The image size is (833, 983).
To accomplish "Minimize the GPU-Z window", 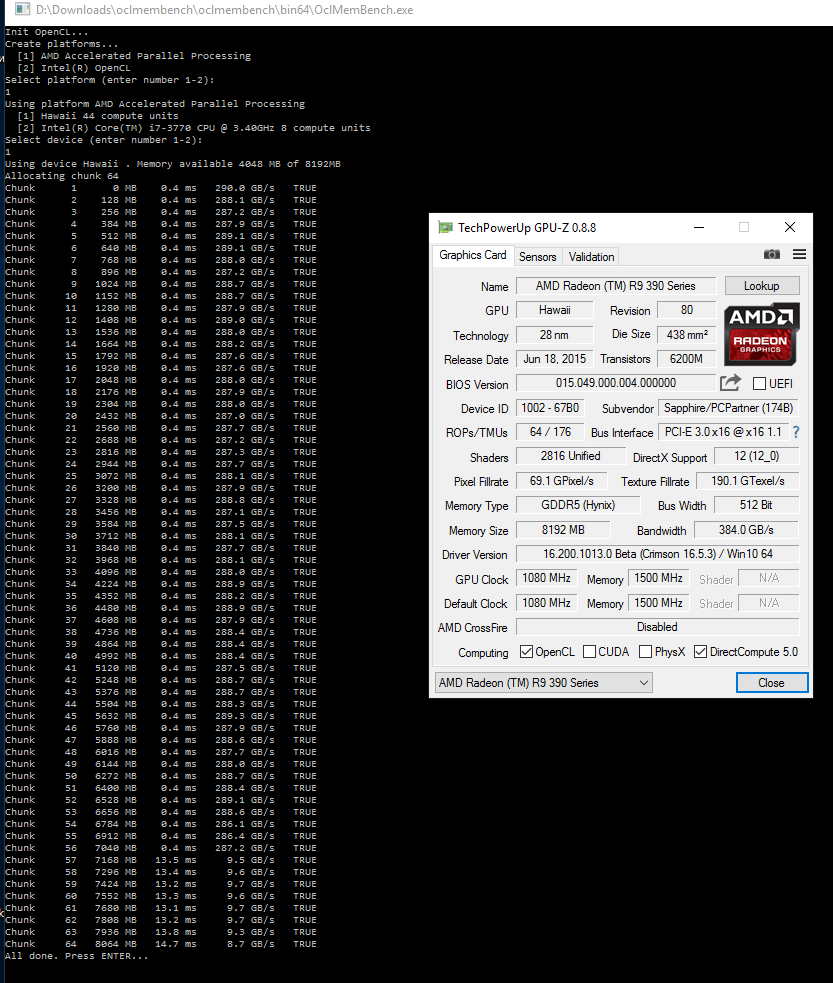I will pos(699,227).
